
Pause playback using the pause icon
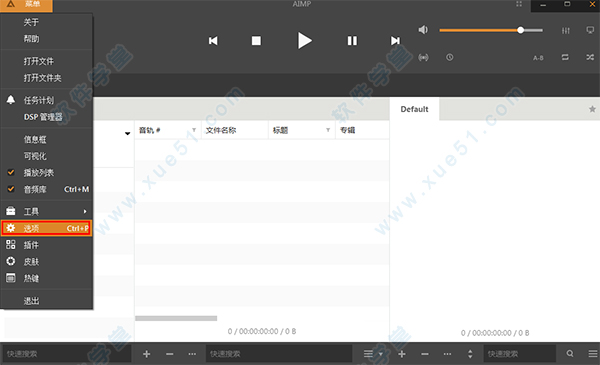352,41
